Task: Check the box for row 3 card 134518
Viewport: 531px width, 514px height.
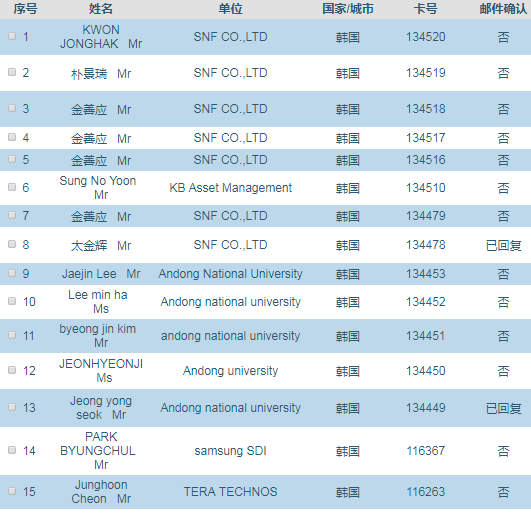Action: [12, 108]
